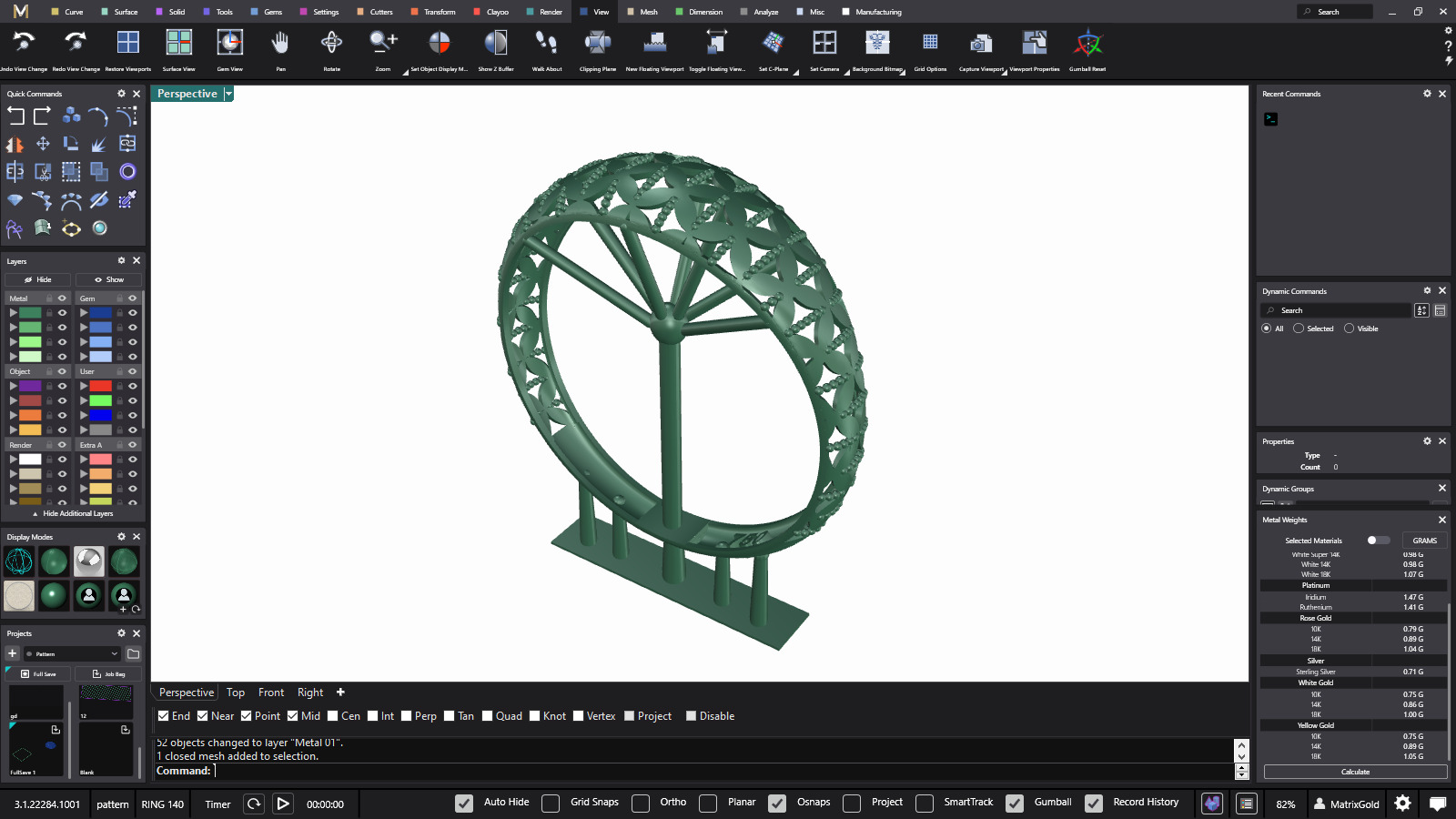Switch to Gem View
The height and width of the screenshot is (819, 1456).
pyautogui.click(x=229, y=43)
